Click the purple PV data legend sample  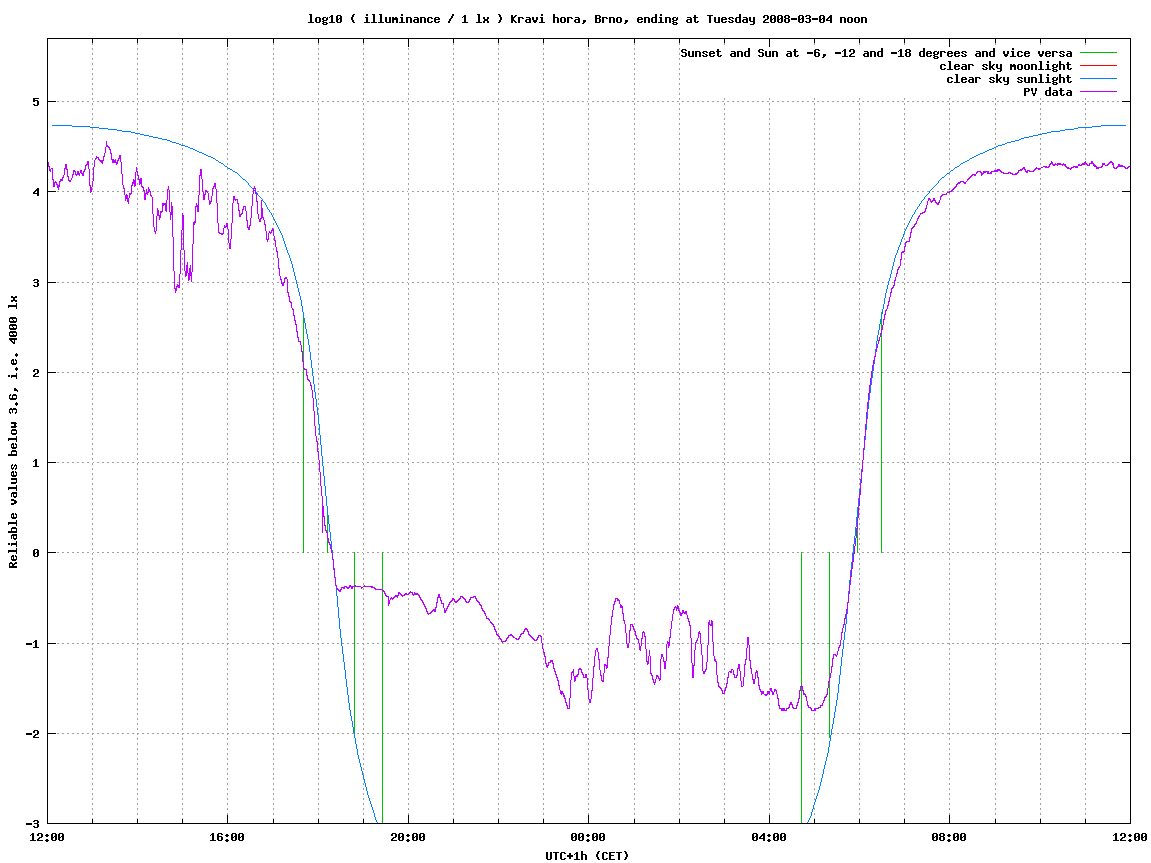pos(1098,92)
